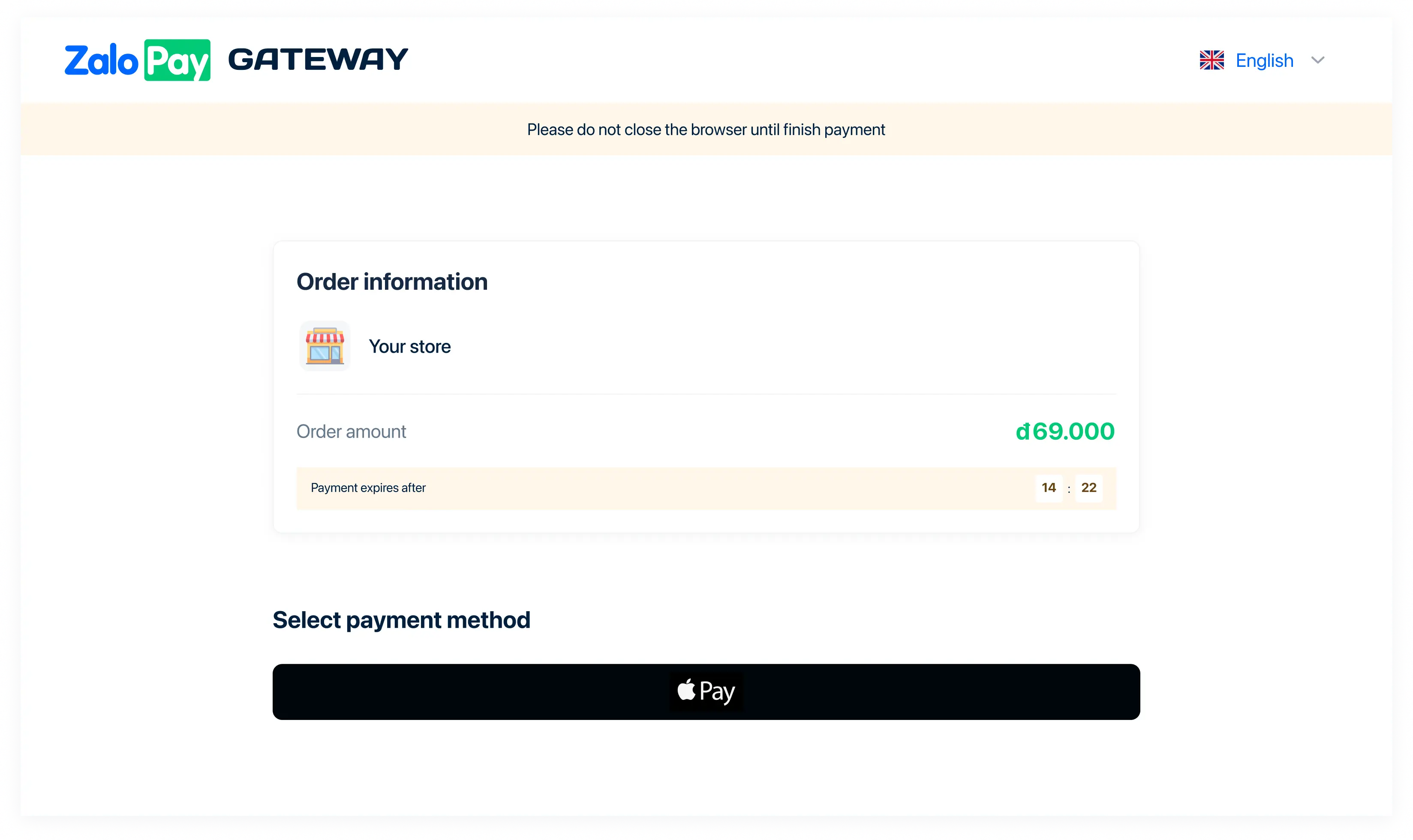Screen dimensions: 1413x840
Task: Click the Your store merchant name
Action: [410, 346]
